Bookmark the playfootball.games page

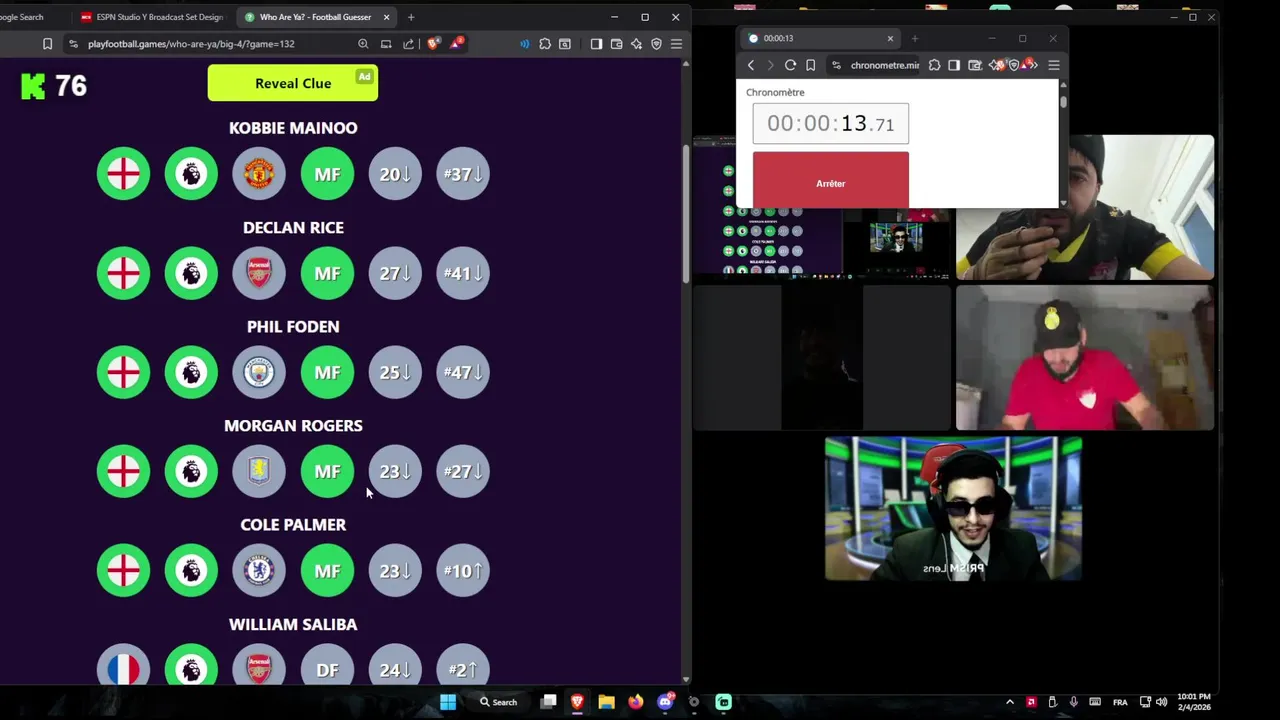click(x=47, y=44)
